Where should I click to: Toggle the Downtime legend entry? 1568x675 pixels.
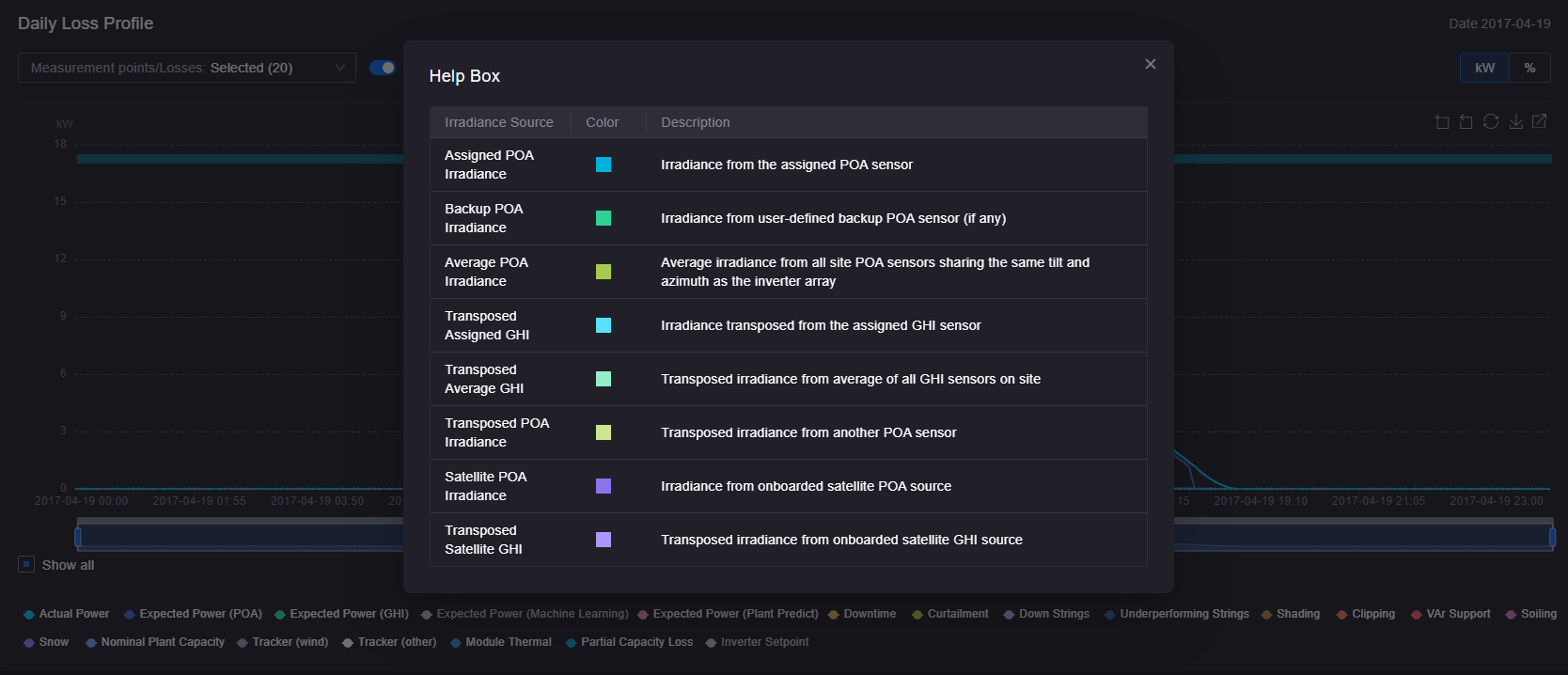tap(862, 614)
